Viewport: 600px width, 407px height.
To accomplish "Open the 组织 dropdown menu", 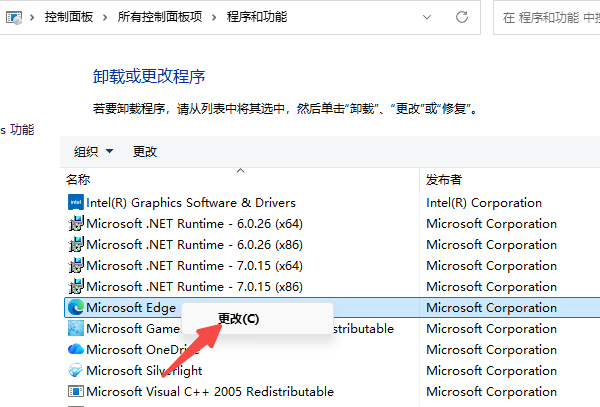I will tap(93, 152).
